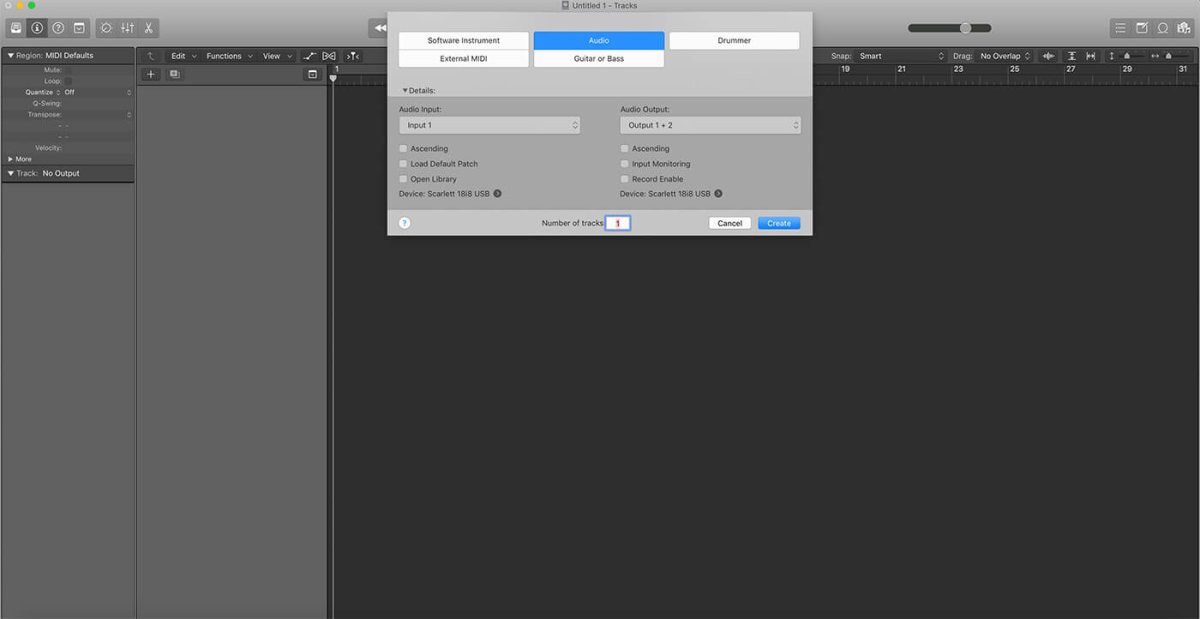
Task: Click the master volume slider knob
Action: tap(965, 28)
